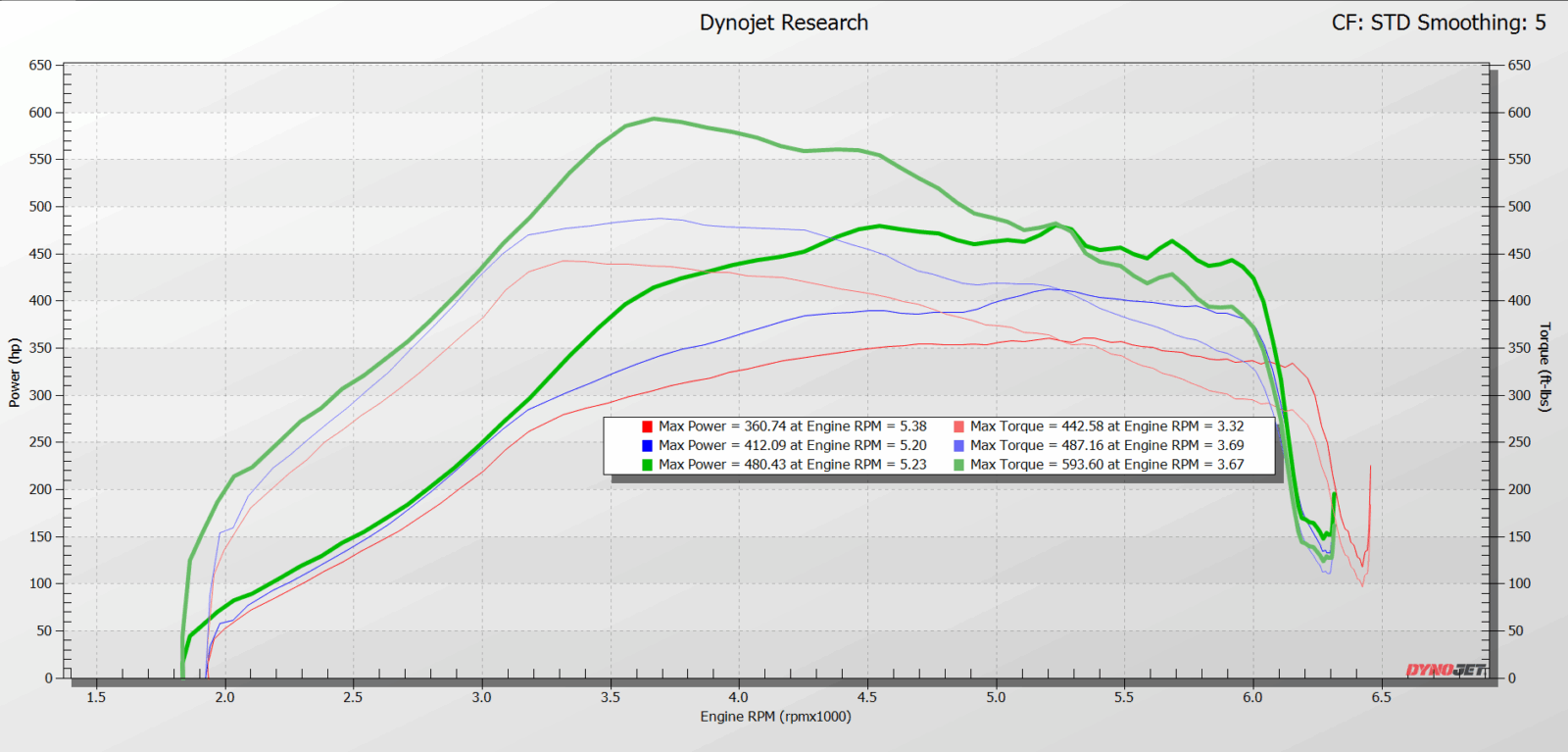
Task: Click the 0 tick on right torque axis
Action: coord(1512,677)
